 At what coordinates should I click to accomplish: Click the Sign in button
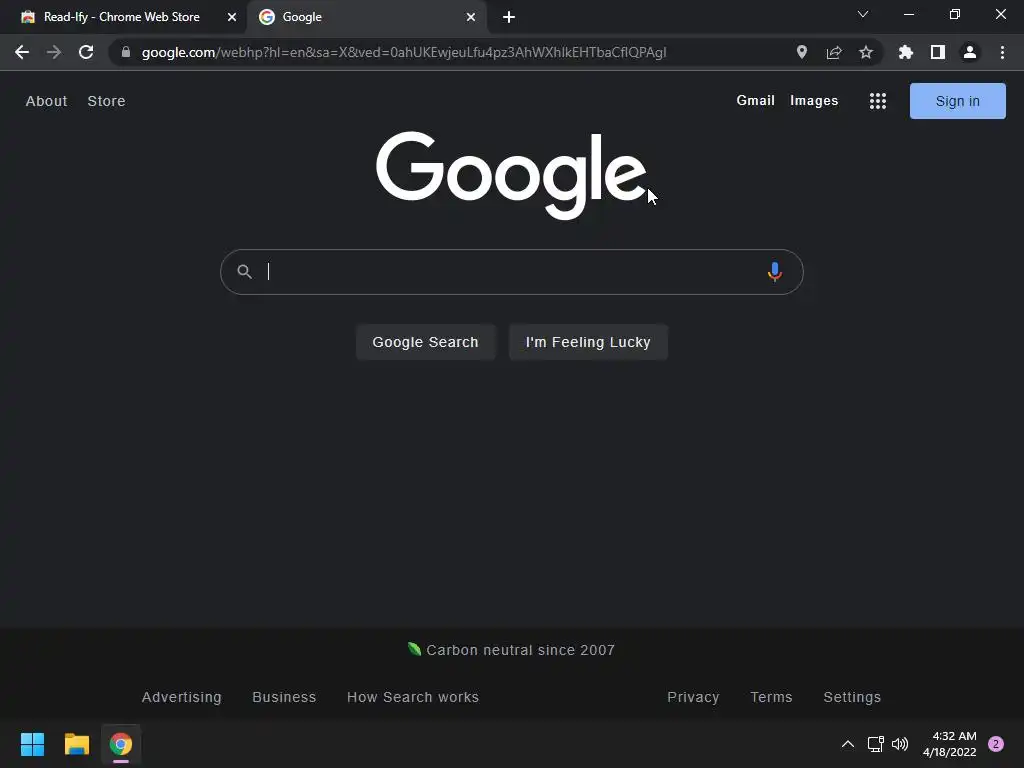[957, 101]
